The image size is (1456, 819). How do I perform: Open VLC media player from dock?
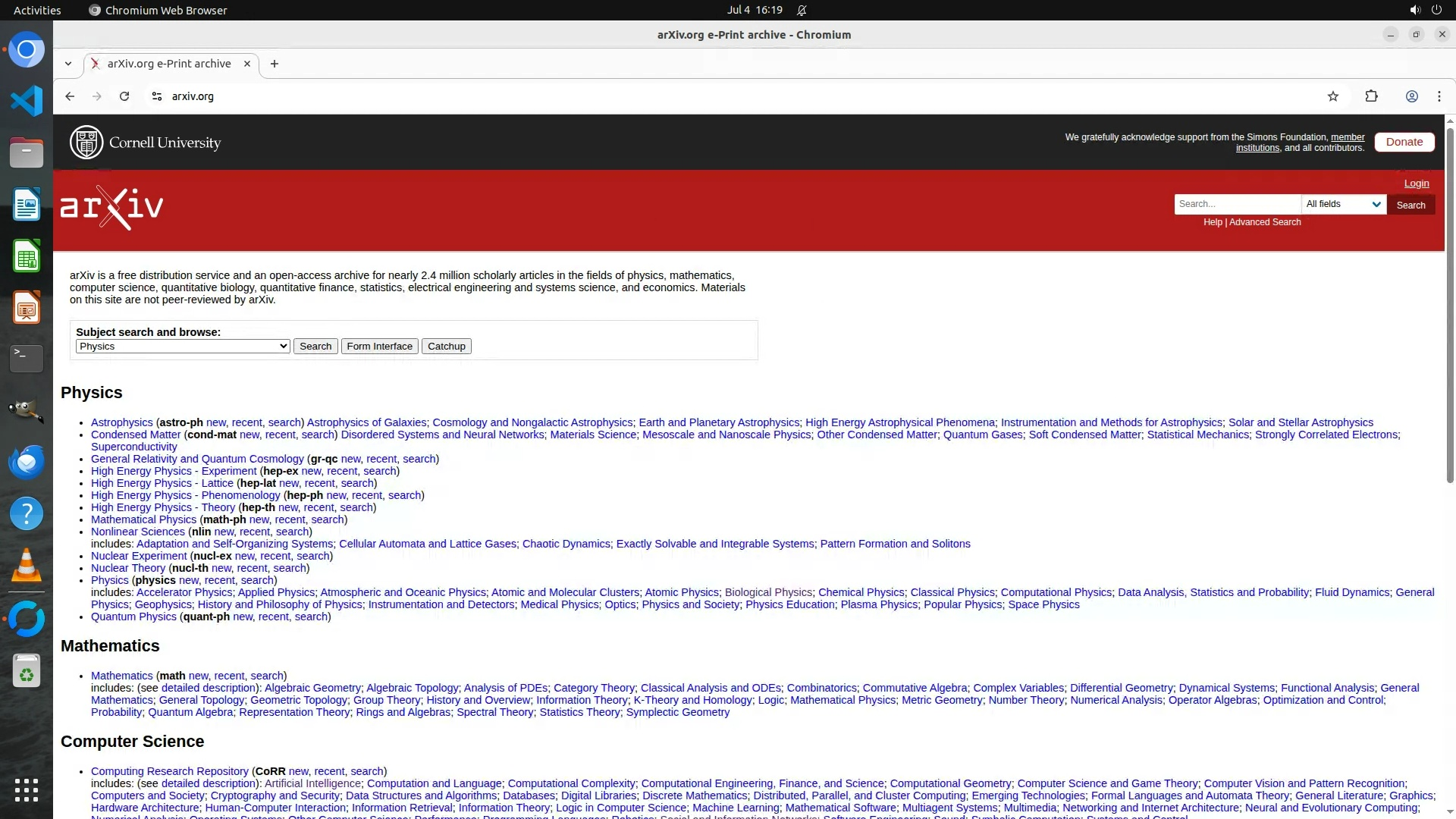coord(27,566)
